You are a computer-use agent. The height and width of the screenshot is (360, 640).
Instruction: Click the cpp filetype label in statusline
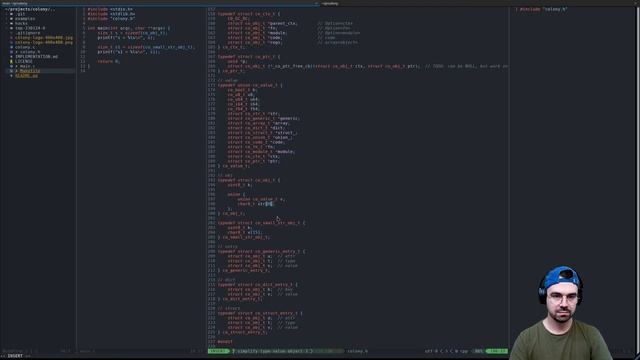pos(464,351)
